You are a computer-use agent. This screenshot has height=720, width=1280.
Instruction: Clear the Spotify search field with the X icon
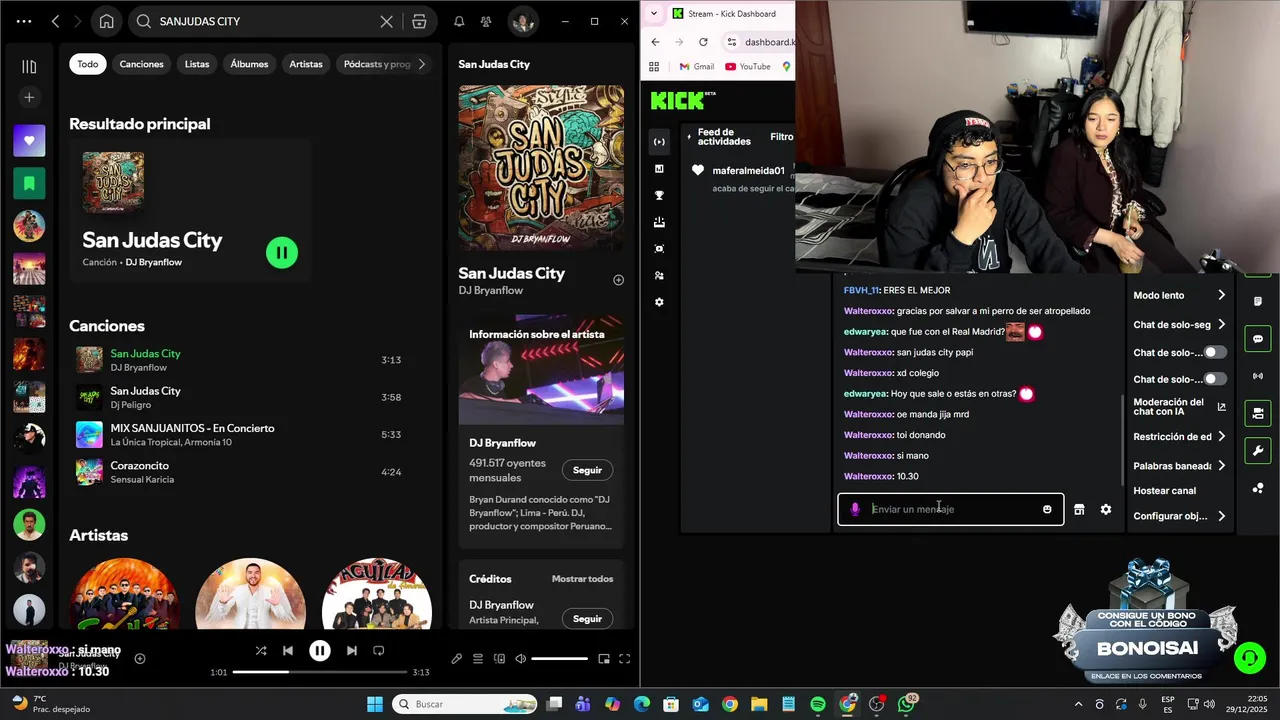(386, 21)
